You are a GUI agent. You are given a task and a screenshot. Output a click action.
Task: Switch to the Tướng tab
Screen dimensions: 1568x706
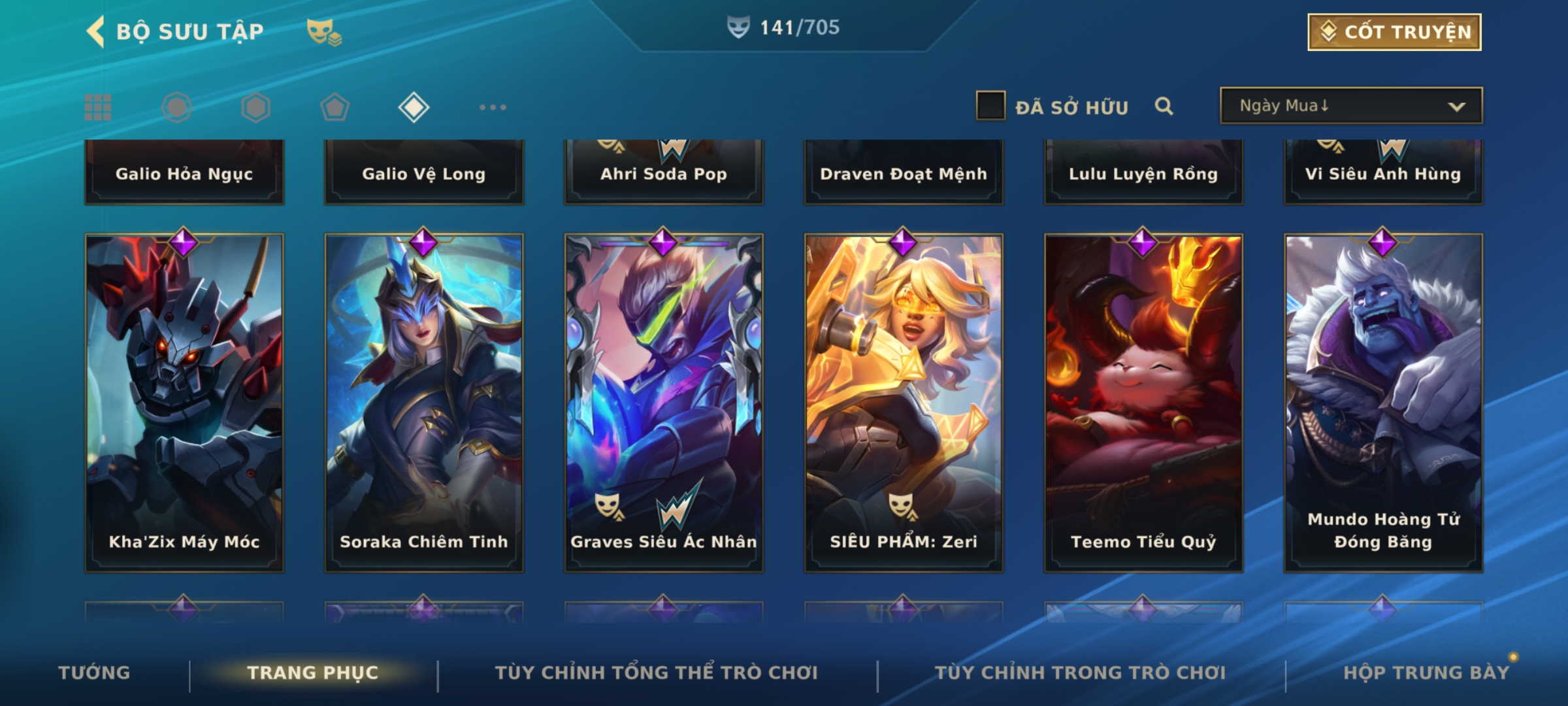pyautogui.click(x=95, y=673)
